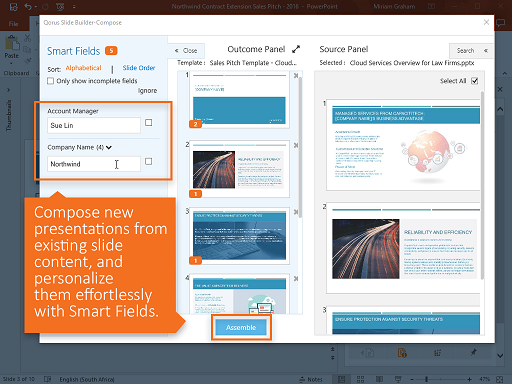Uncheck the Select All checkbox
The image size is (512, 384).
(x=475, y=81)
